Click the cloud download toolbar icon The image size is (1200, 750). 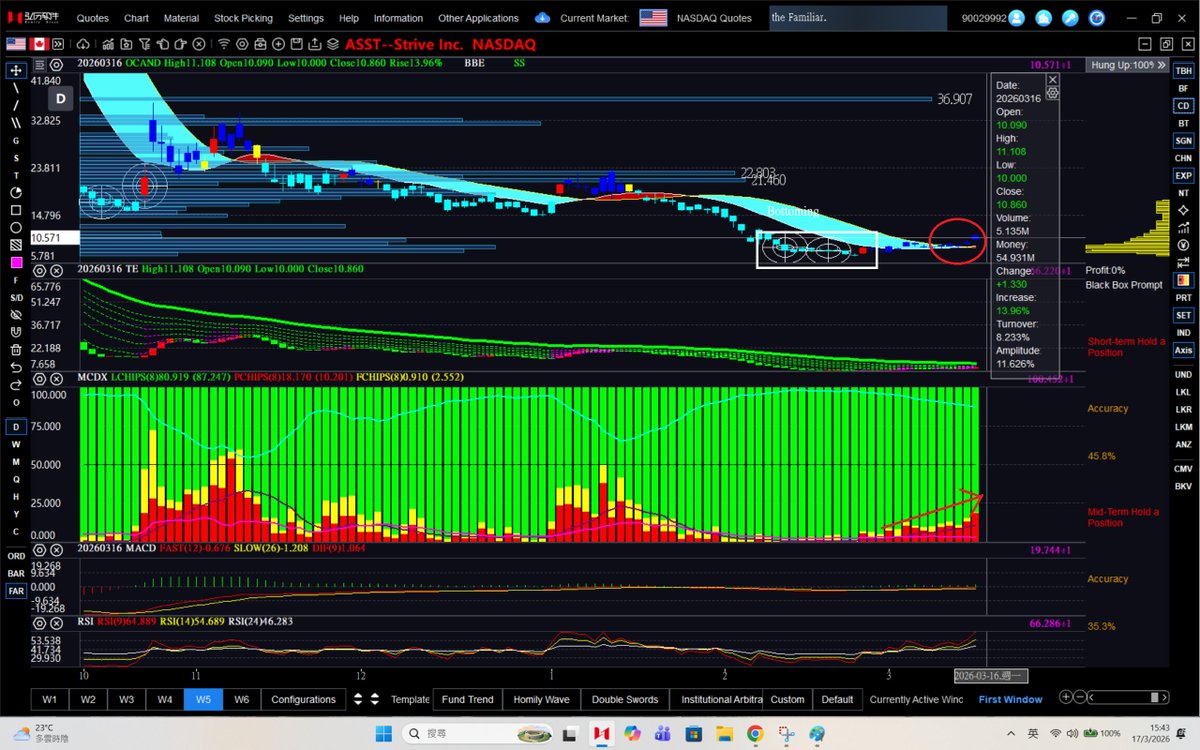pos(83,44)
